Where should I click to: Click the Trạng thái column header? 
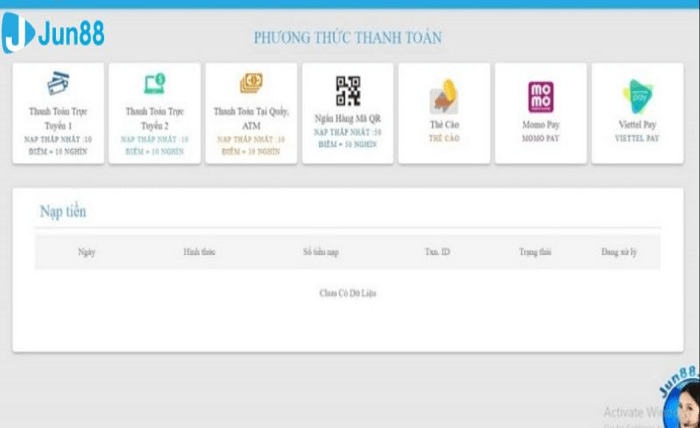click(535, 252)
